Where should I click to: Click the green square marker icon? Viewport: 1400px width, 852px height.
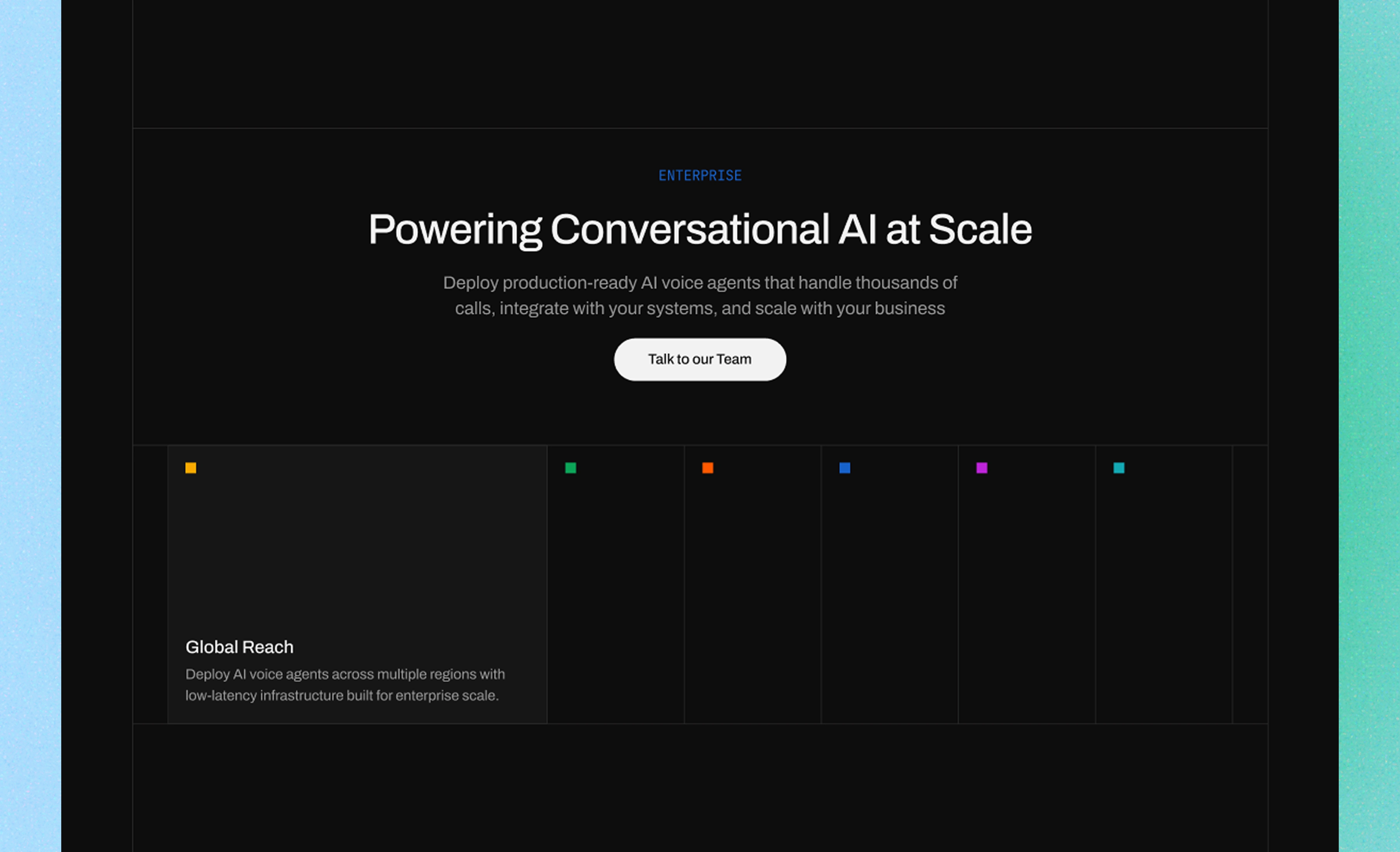570,467
